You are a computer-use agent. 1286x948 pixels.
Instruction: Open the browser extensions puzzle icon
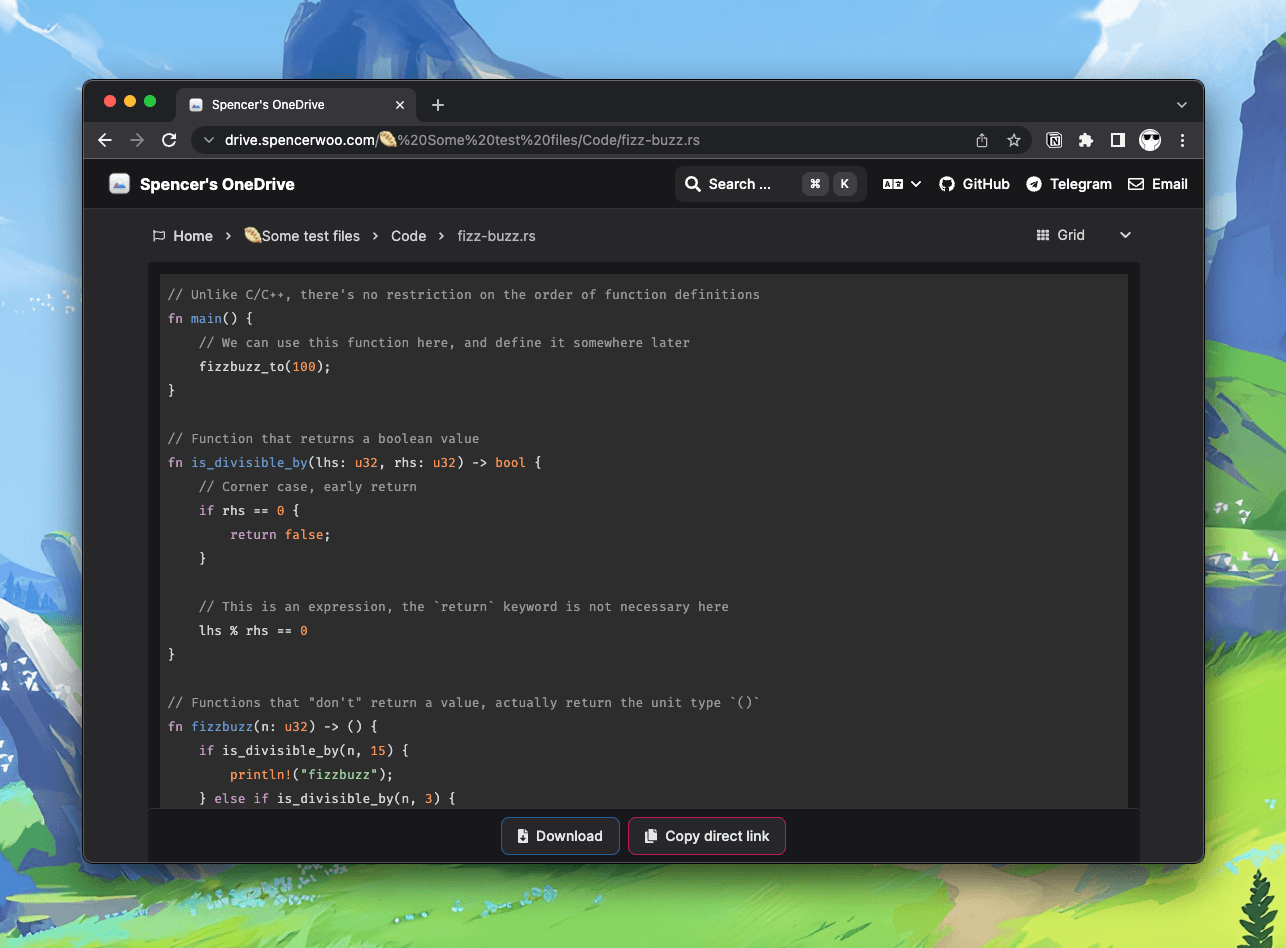(x=1086, y=140)
